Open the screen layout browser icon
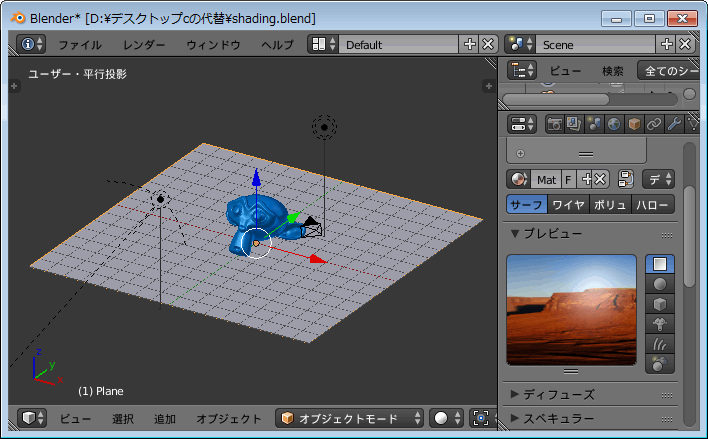708x439 pixels. pyautogui.click(x=323, y=44)
